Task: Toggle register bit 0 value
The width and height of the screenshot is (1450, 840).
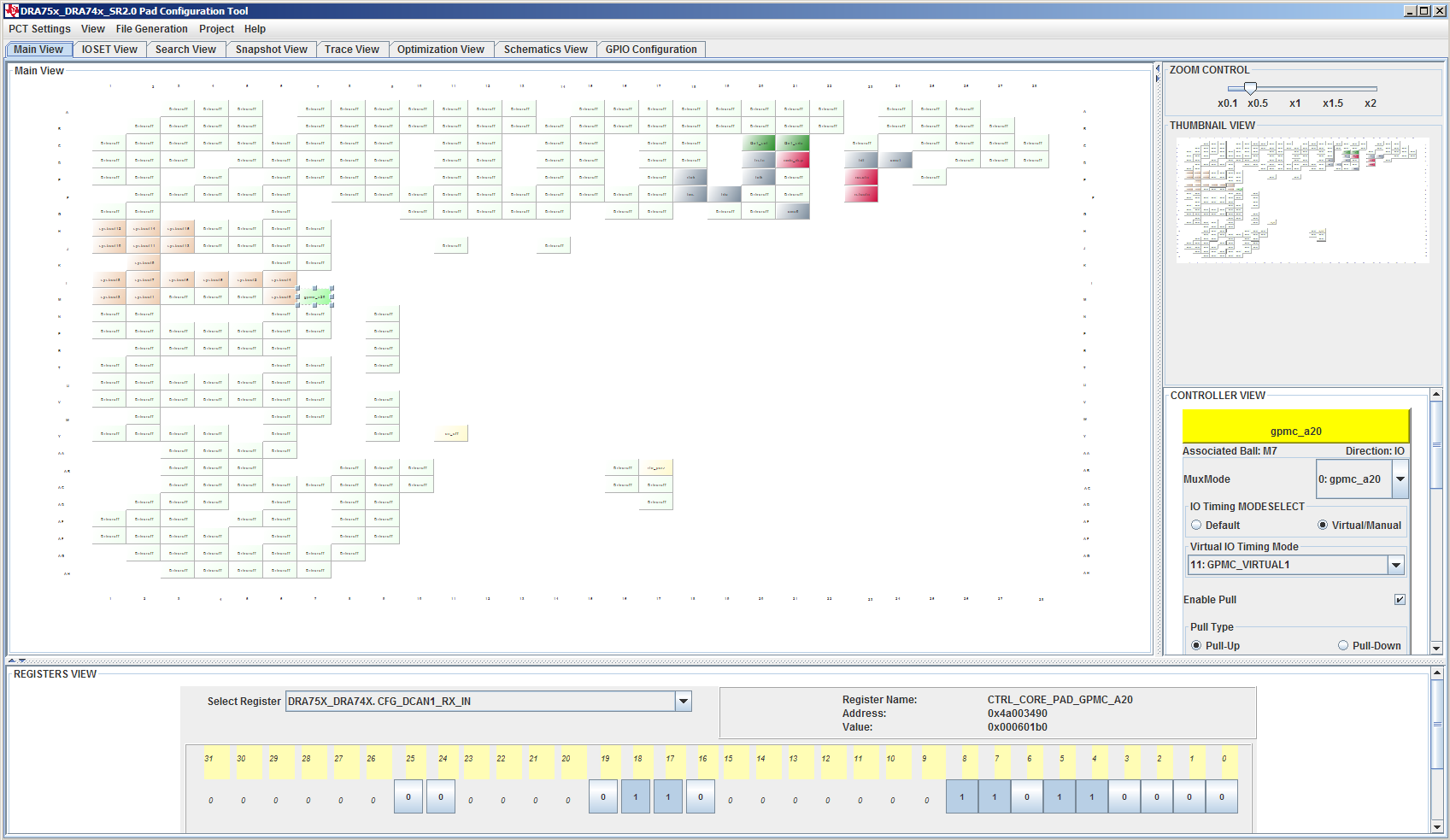Action: pyautogui.click(x=1222, y=796)
